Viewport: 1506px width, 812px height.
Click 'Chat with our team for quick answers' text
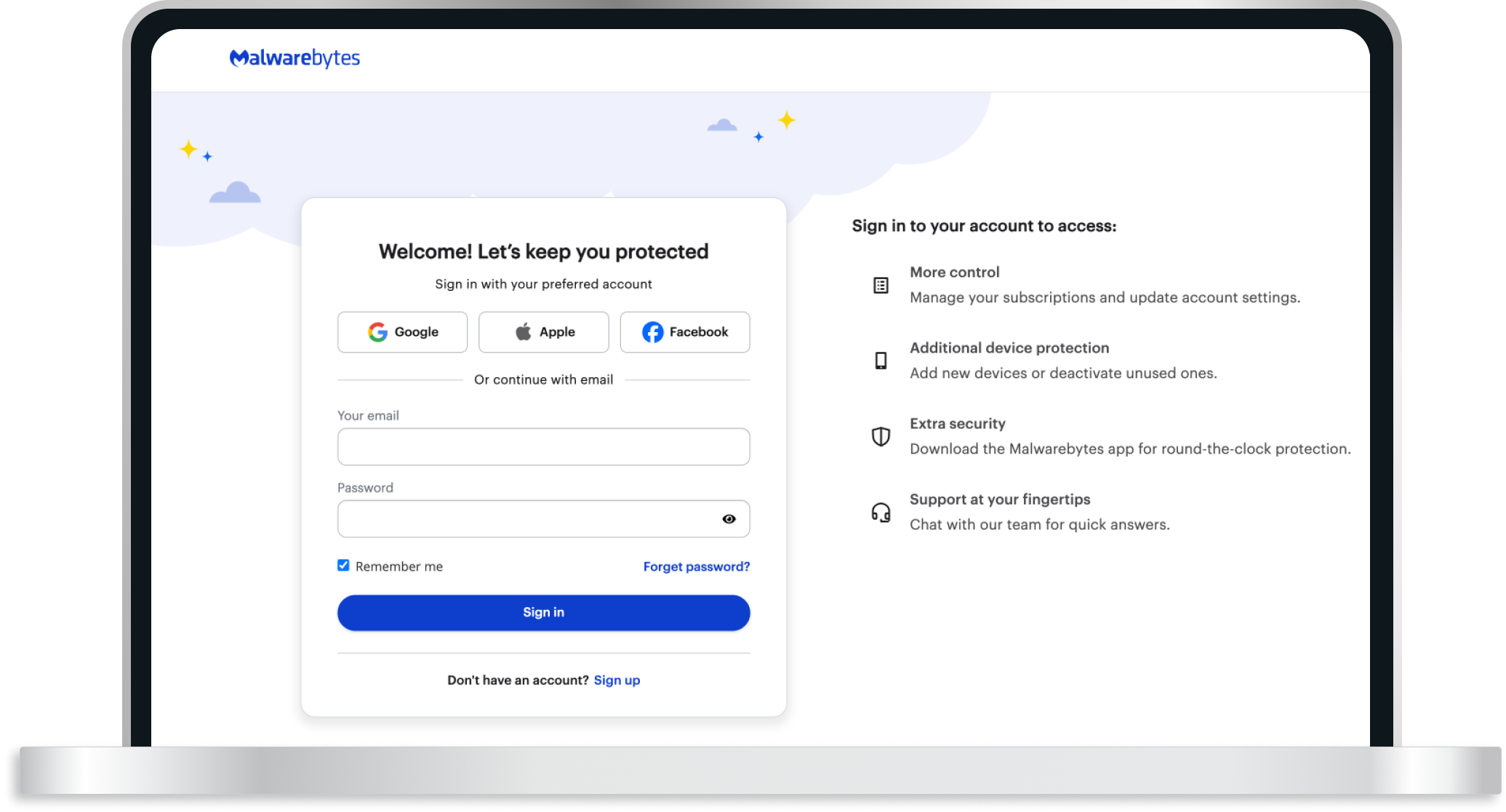[1039, 525]
